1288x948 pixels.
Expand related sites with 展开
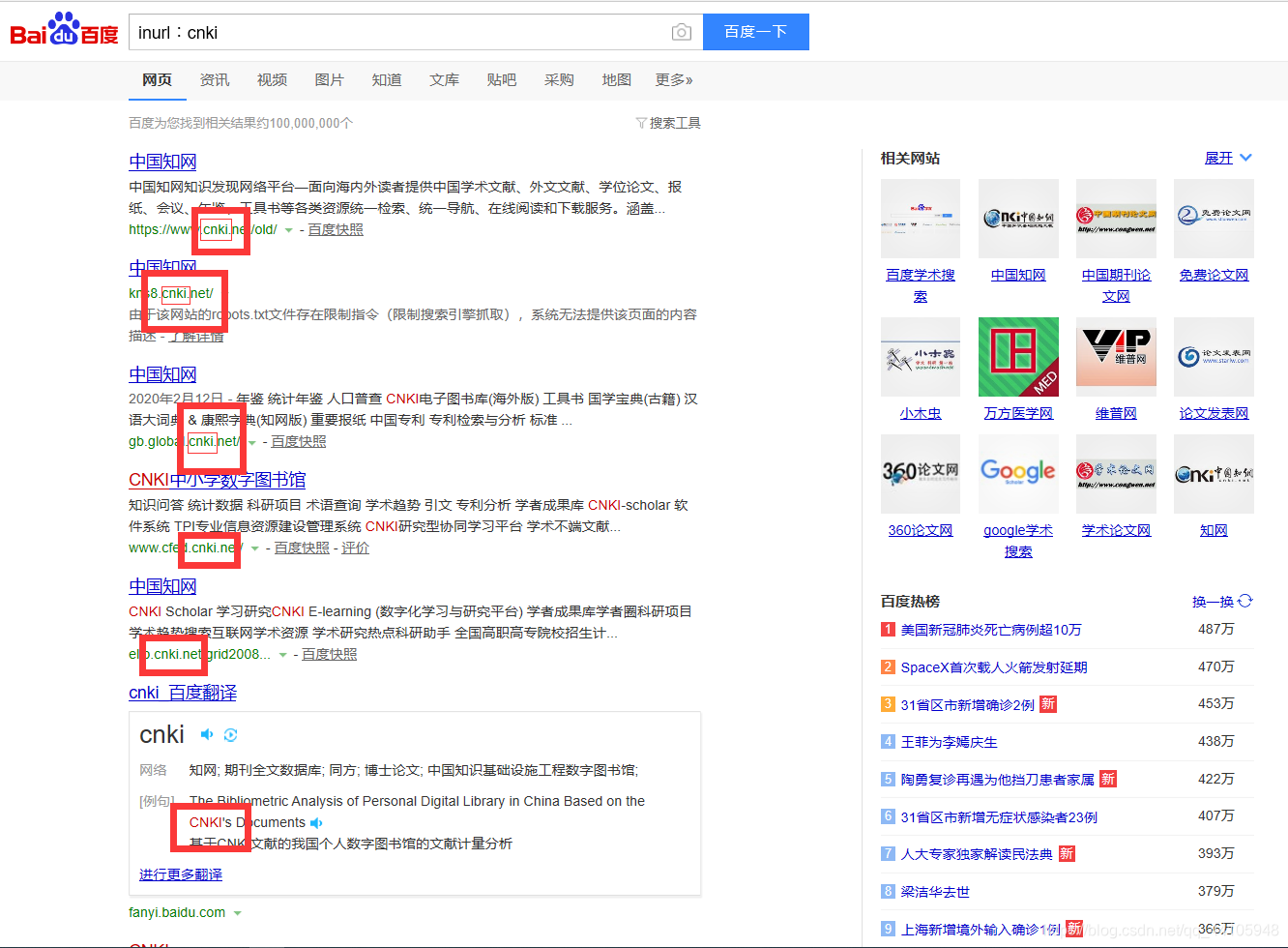(1228, 158)
